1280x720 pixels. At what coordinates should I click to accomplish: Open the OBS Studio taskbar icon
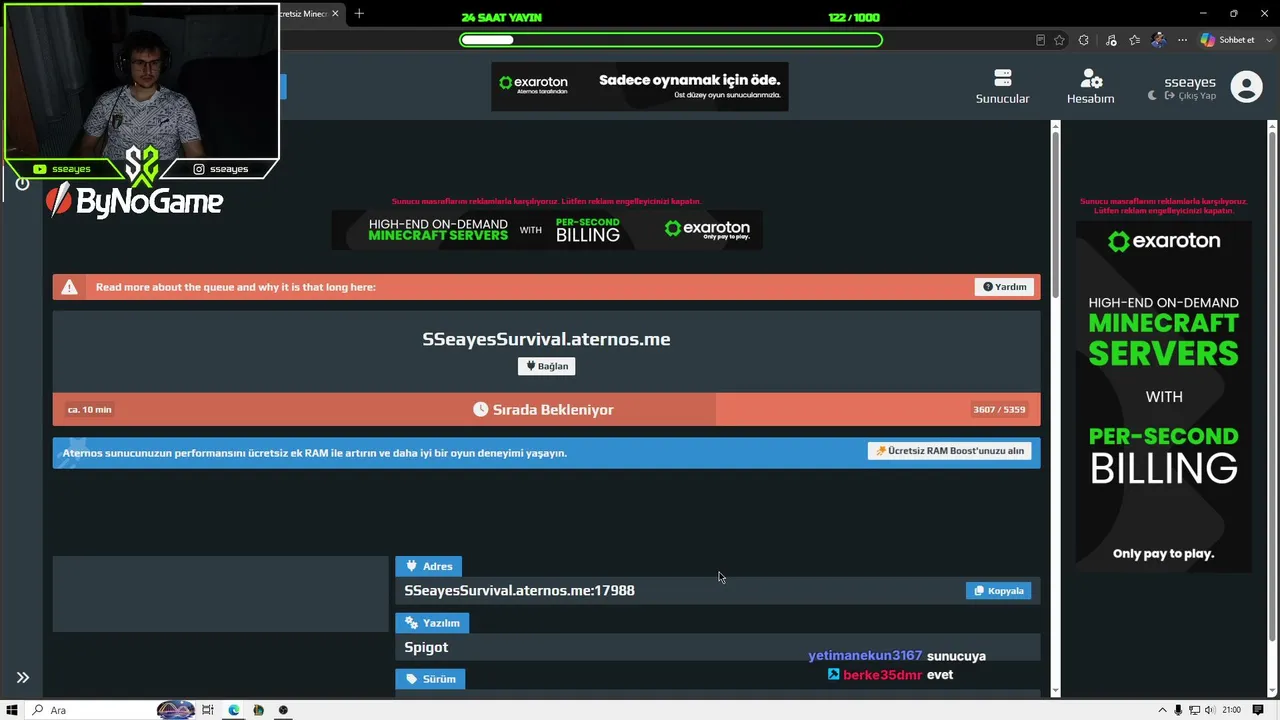pos(283,710)
